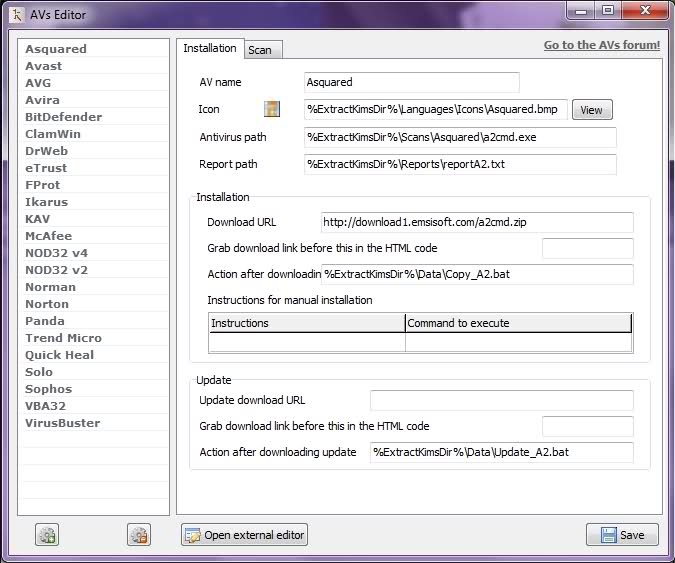Click the Report path field
This screenshot has width=675, height=563.
[x=460, y=164]
